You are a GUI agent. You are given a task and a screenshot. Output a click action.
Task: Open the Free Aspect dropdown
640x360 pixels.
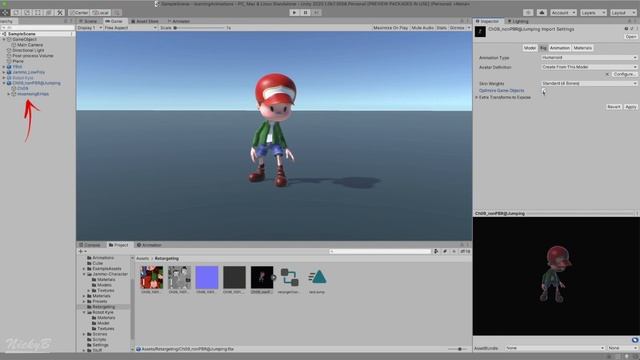point(131,28)
